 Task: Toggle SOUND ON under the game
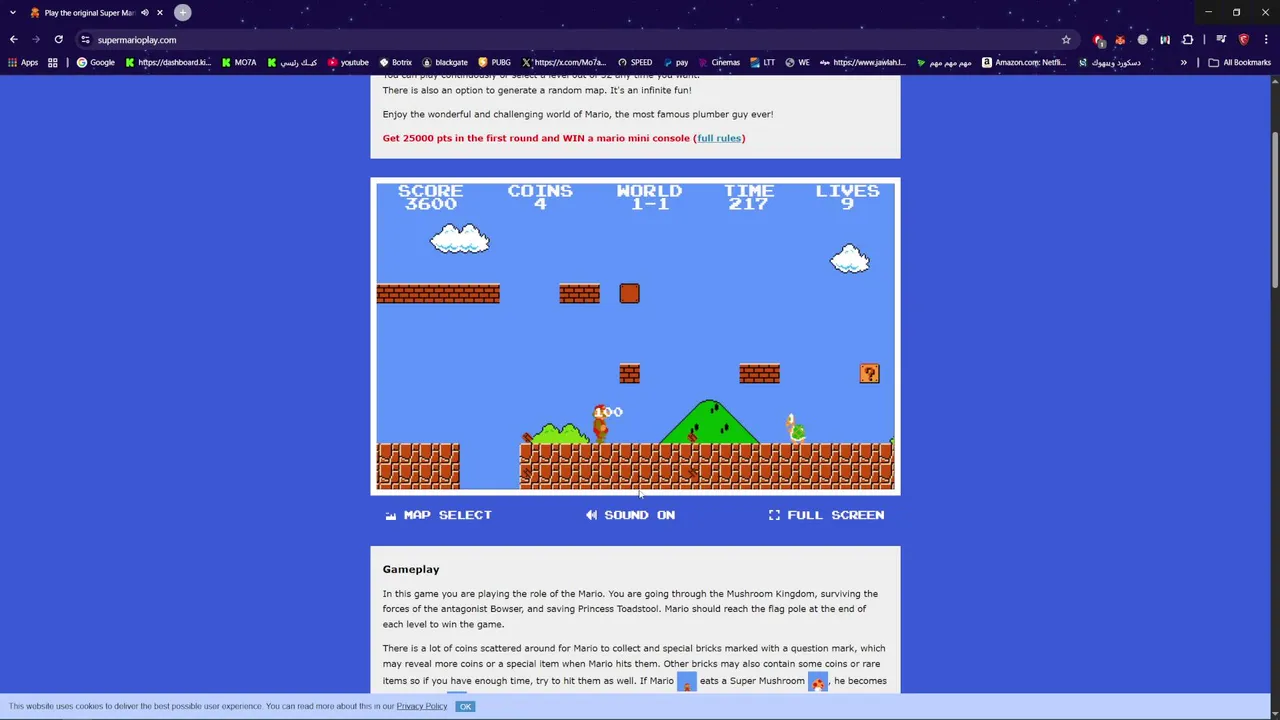click(630, 515)
